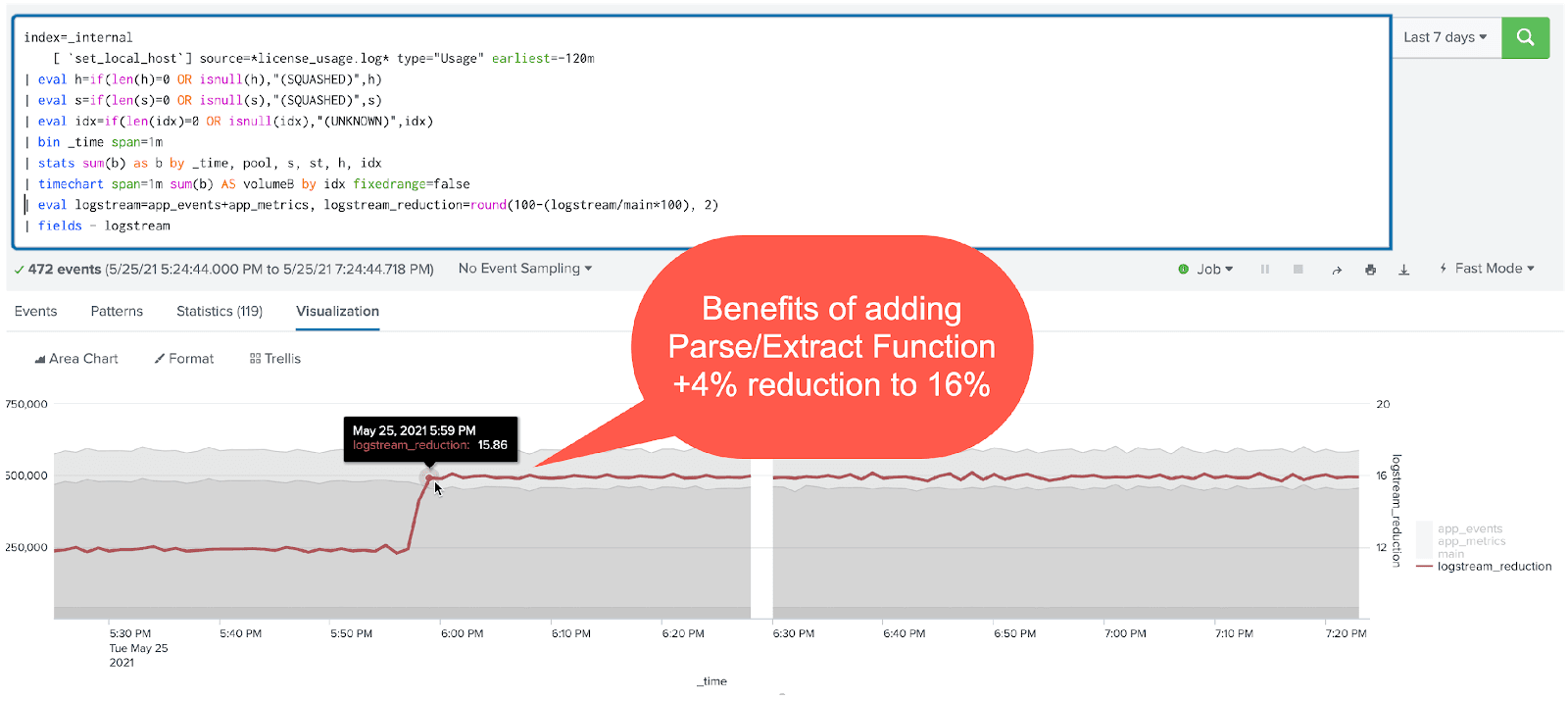Go to the Events tab
The width and height of the screenshot is (1568, 701).
[x=36, y=312]
